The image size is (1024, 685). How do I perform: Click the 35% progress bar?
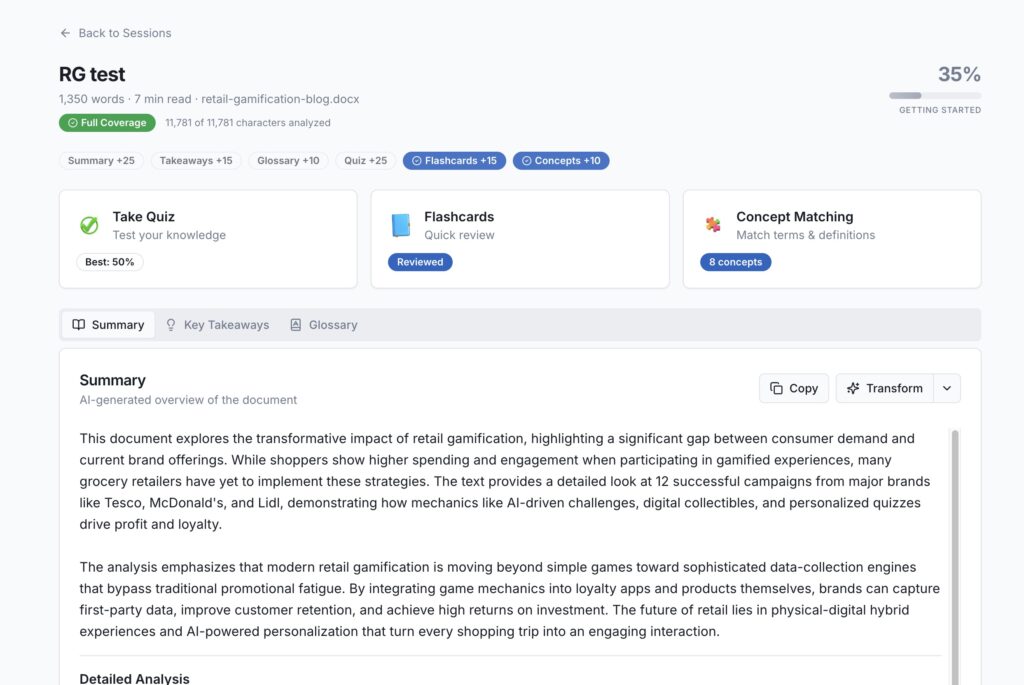(x=935, y=96)
